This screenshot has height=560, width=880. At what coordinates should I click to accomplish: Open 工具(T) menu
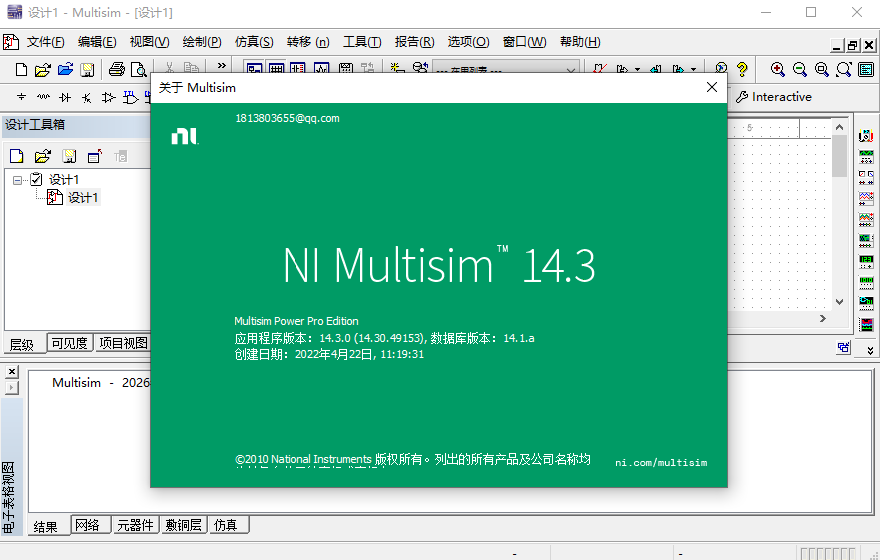(363, 42)
